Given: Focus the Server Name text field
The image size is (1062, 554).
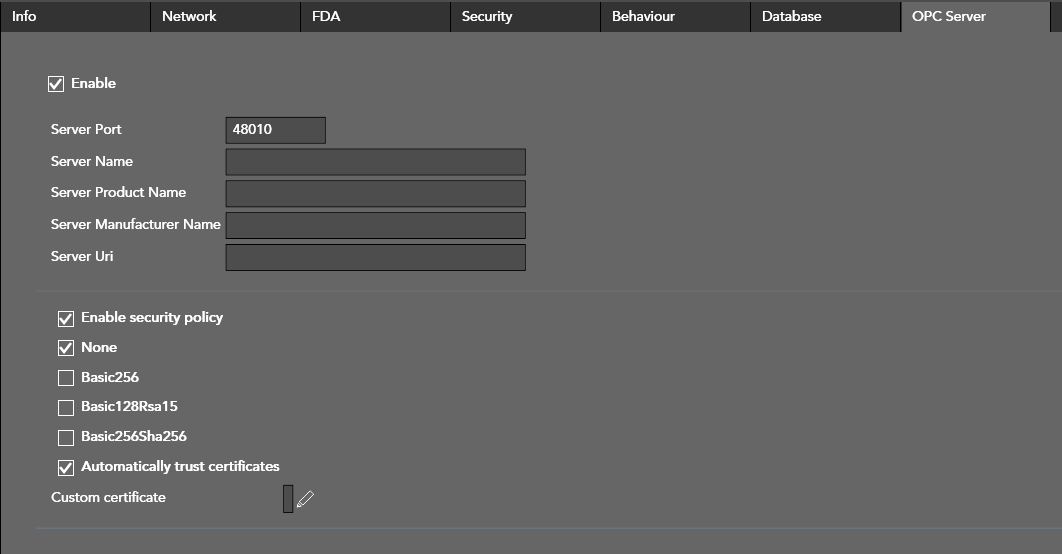Looking at the screenshot, I should coord(375,162).
